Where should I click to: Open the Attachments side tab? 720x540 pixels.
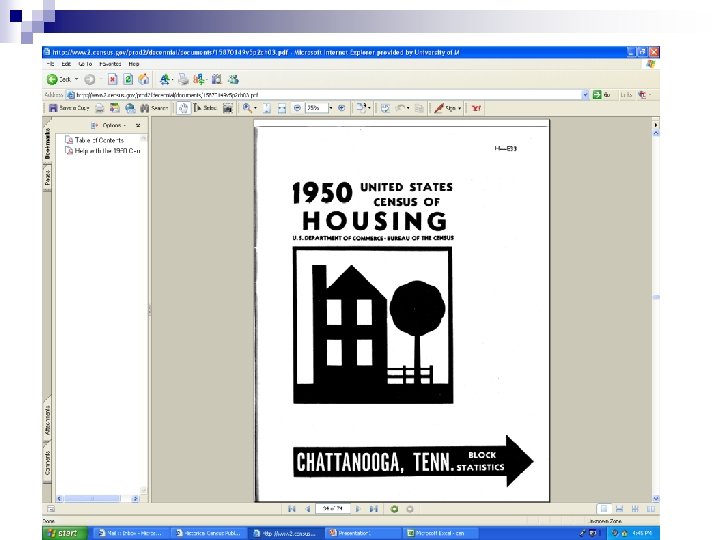[47, 420]
